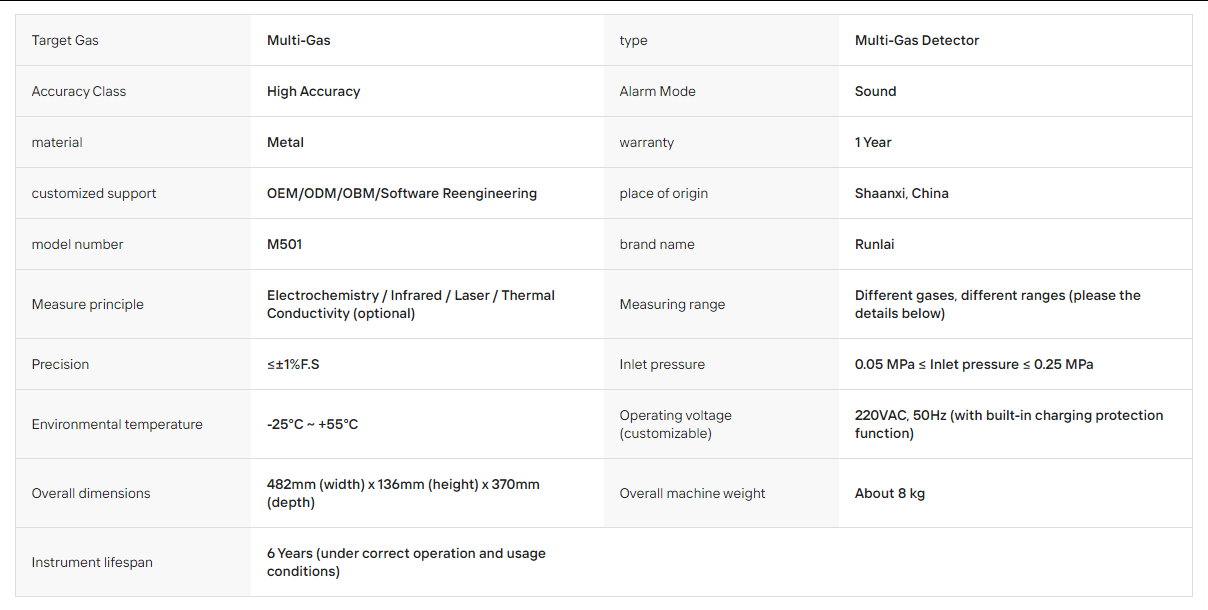Click the 'place of origin' label
The width and height of the screenshot is (1208, 610).
pos(664,193)
